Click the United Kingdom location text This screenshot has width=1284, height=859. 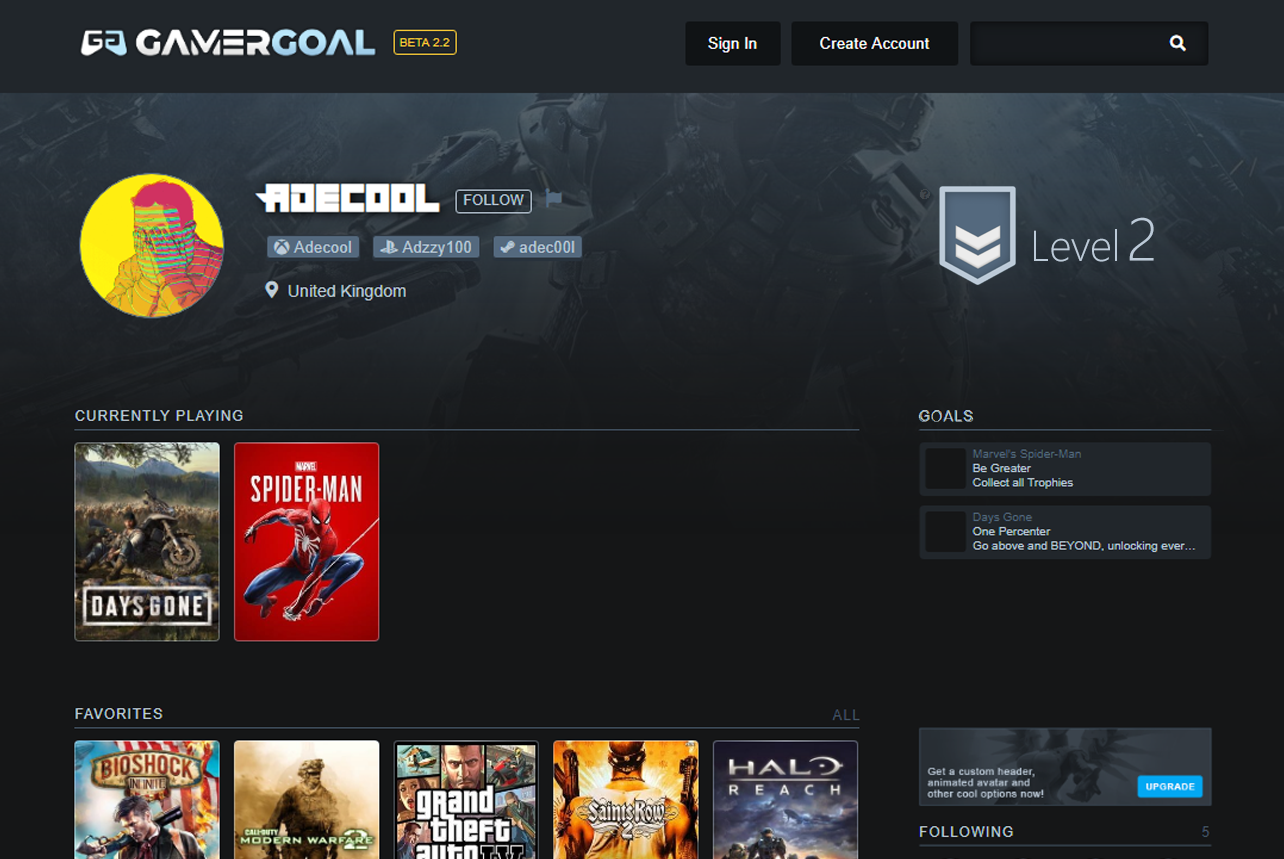[x=347, y=291]
